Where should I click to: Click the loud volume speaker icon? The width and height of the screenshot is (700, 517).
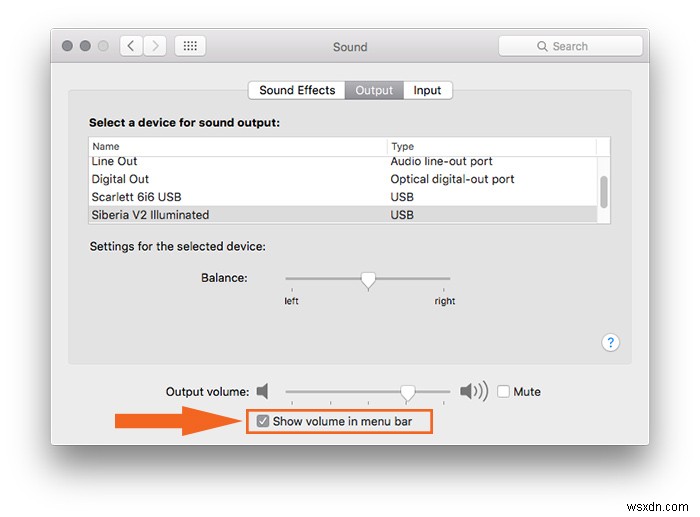(x=474, y=392)
